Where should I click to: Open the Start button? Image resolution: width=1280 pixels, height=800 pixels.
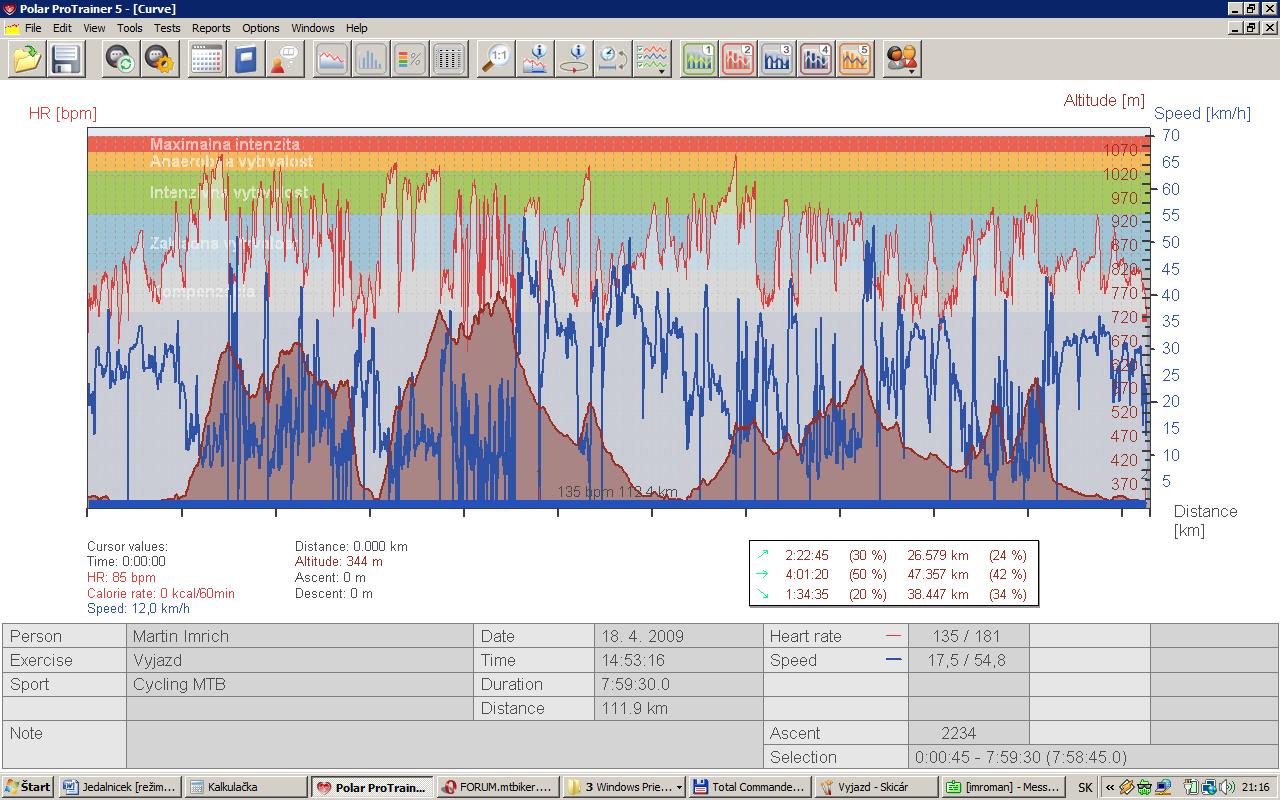click(28, 787)
